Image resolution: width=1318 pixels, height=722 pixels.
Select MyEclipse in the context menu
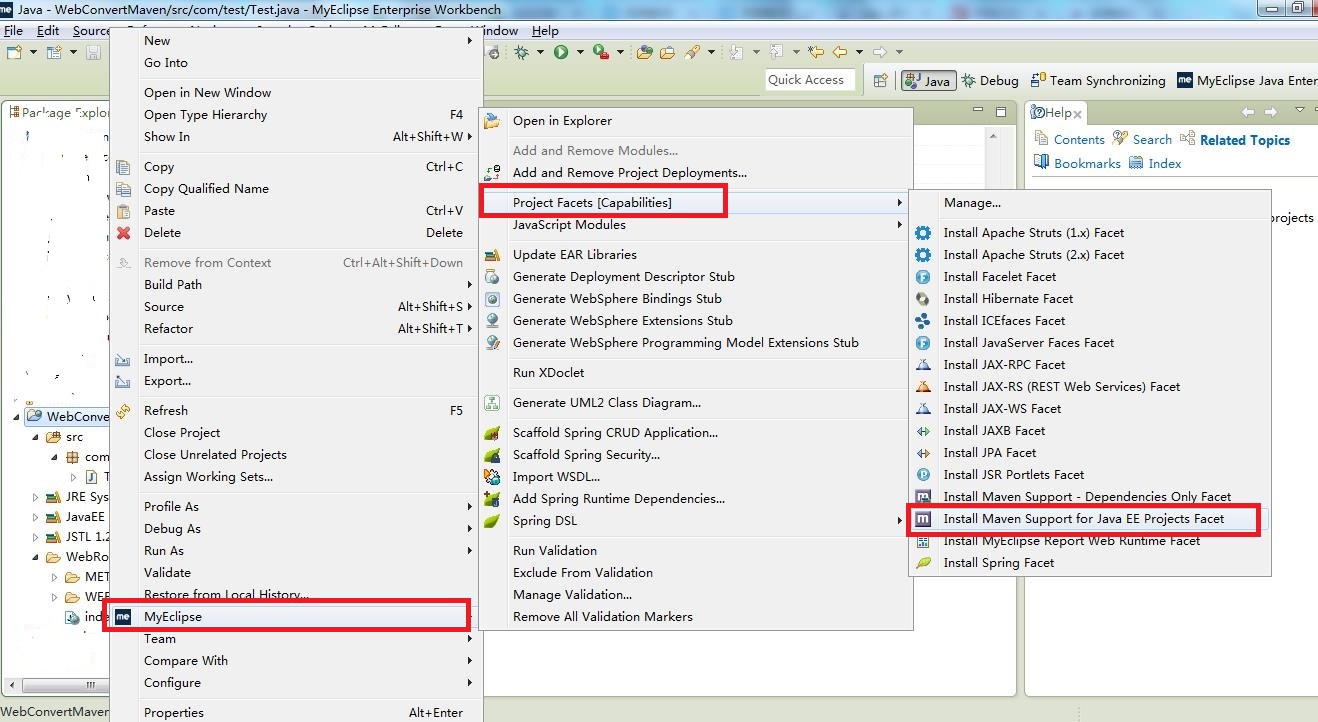point(296,617)
